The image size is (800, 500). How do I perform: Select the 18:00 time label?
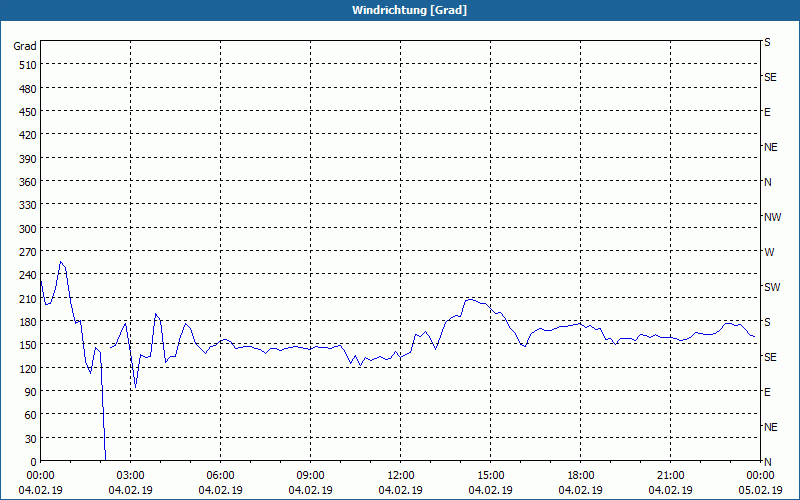580,476
